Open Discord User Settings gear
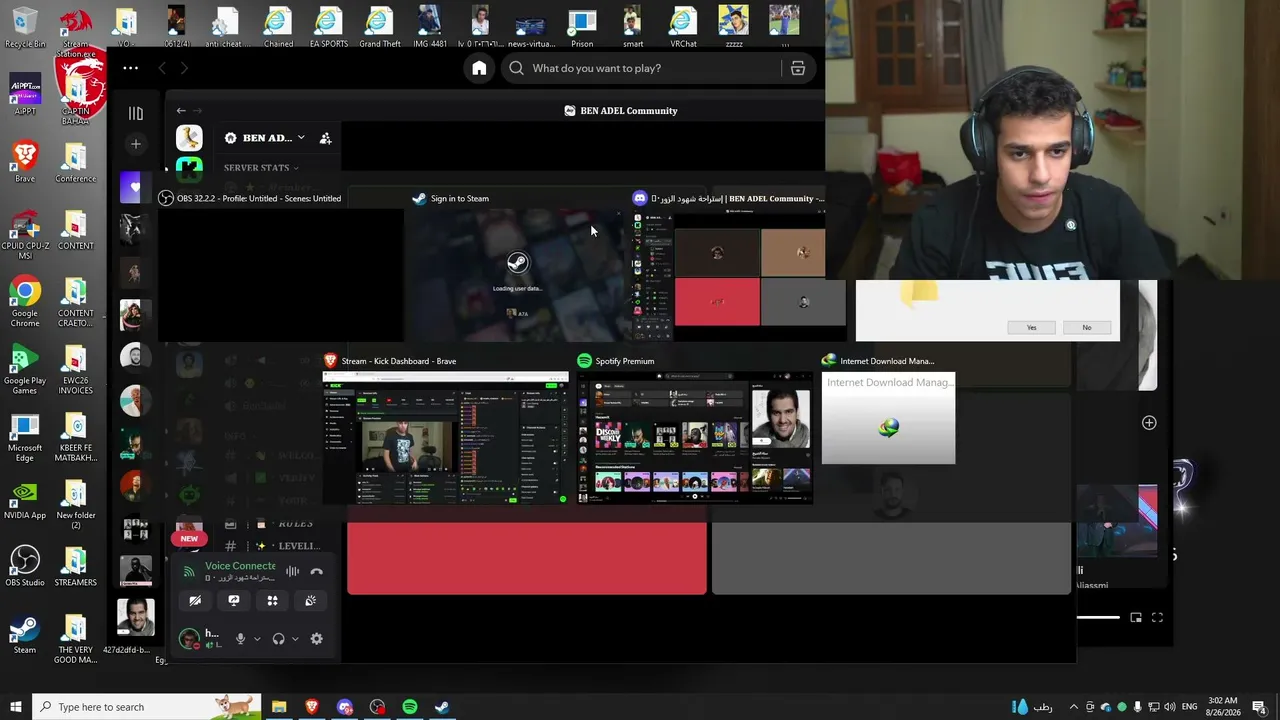 coord(317,639)
